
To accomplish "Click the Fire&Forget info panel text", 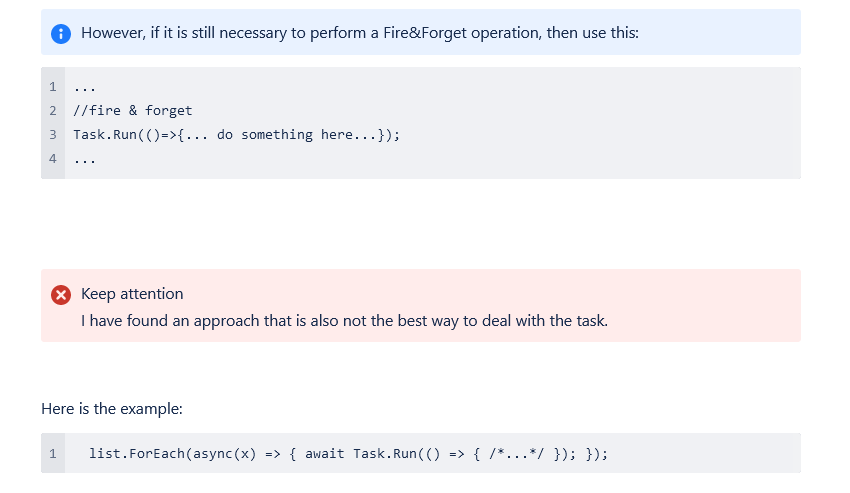I will [x=359, y=33].
